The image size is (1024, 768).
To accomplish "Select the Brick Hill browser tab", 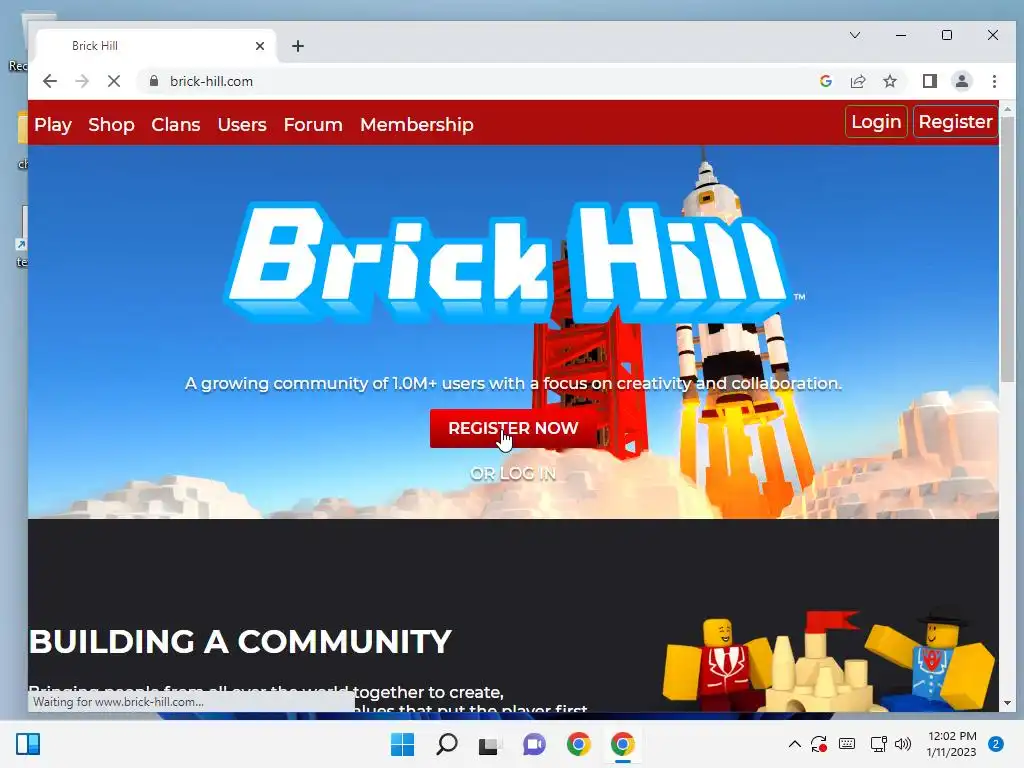I will pos(157,46).
